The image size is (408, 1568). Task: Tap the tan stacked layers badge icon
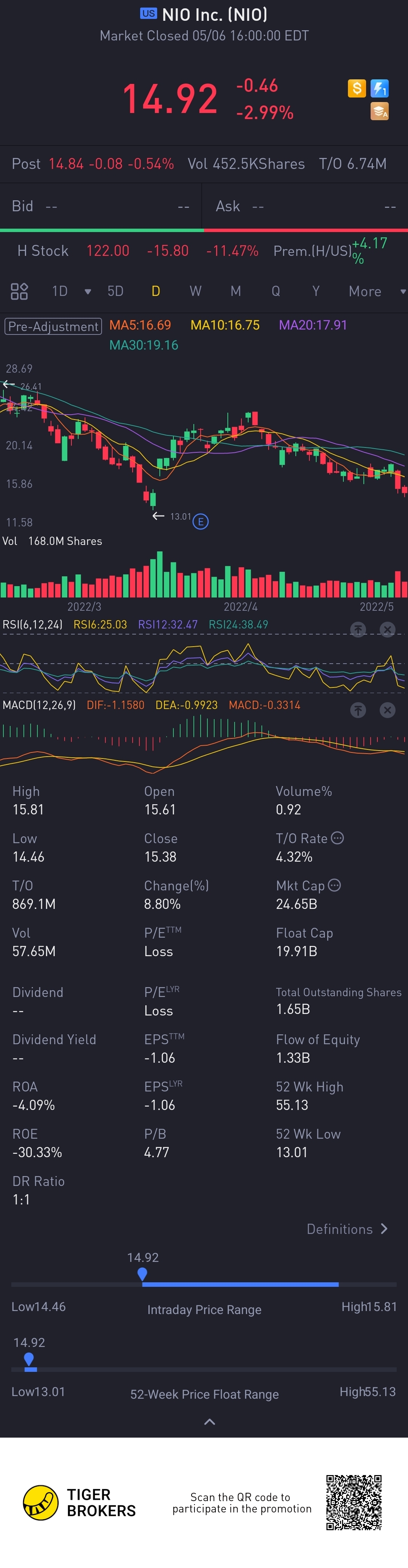(x=380, y=111)
